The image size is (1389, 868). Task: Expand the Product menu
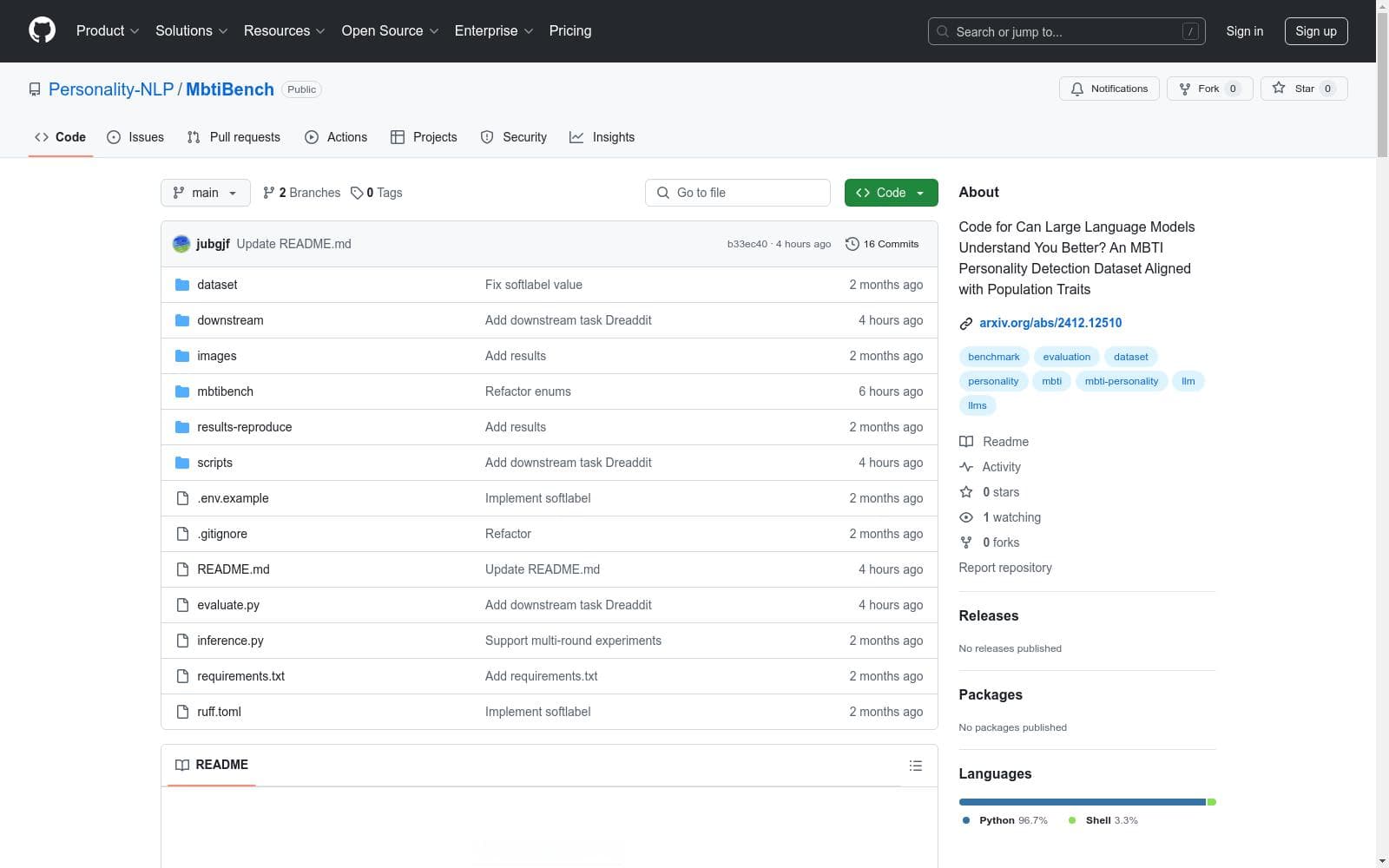[x=108, y=30]
